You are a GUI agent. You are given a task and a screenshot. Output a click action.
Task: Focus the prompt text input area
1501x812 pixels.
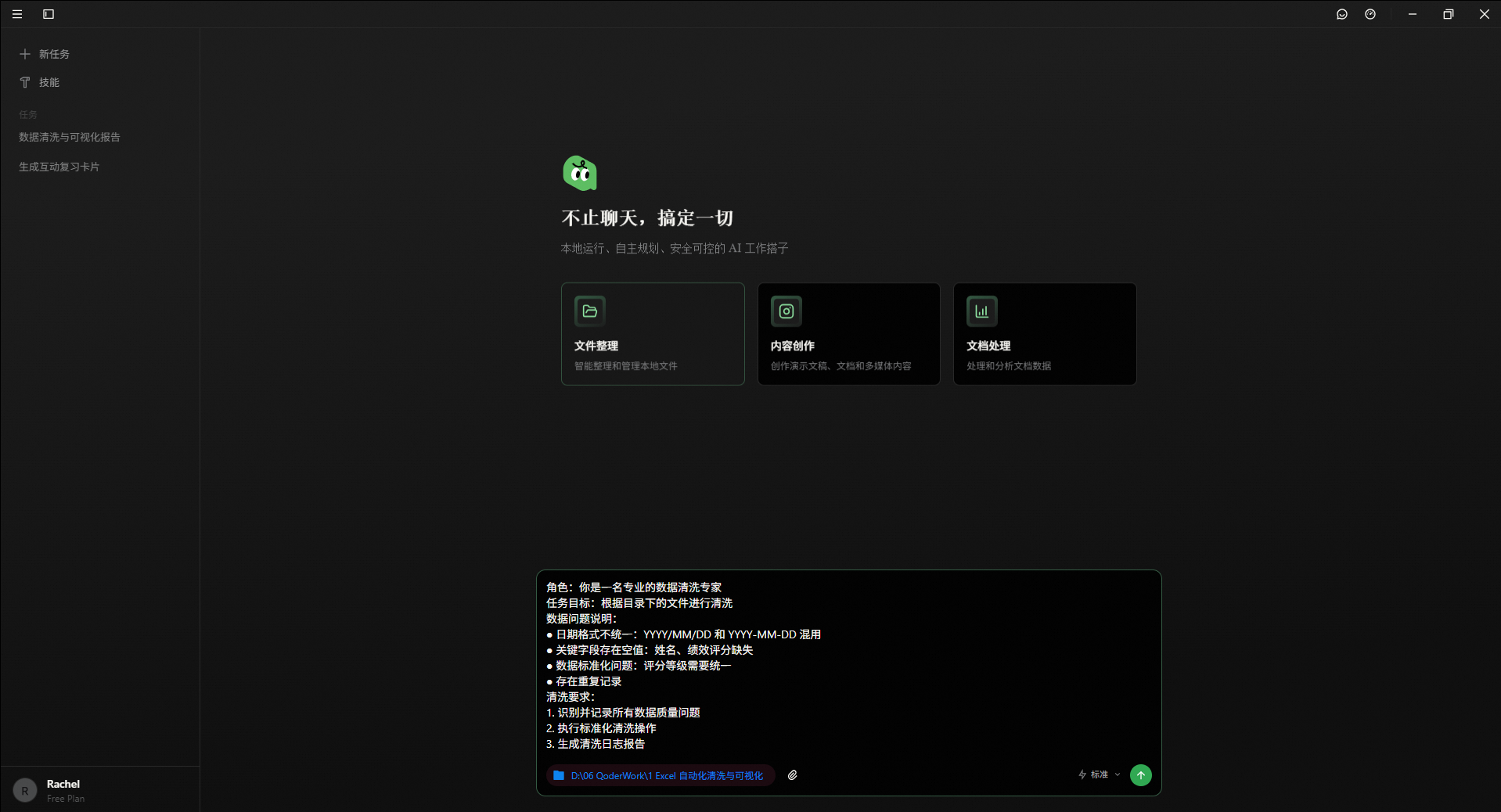click(x=848, y=665)
